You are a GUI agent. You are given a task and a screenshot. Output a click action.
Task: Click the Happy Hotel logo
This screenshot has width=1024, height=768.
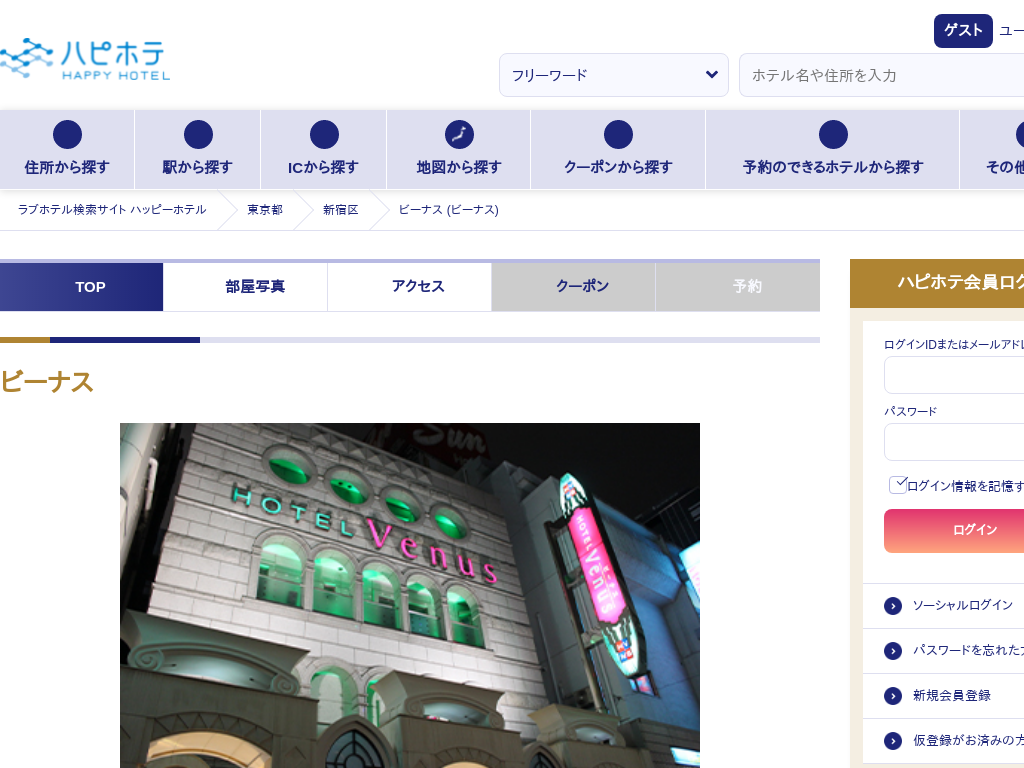(x=85, y=59)
